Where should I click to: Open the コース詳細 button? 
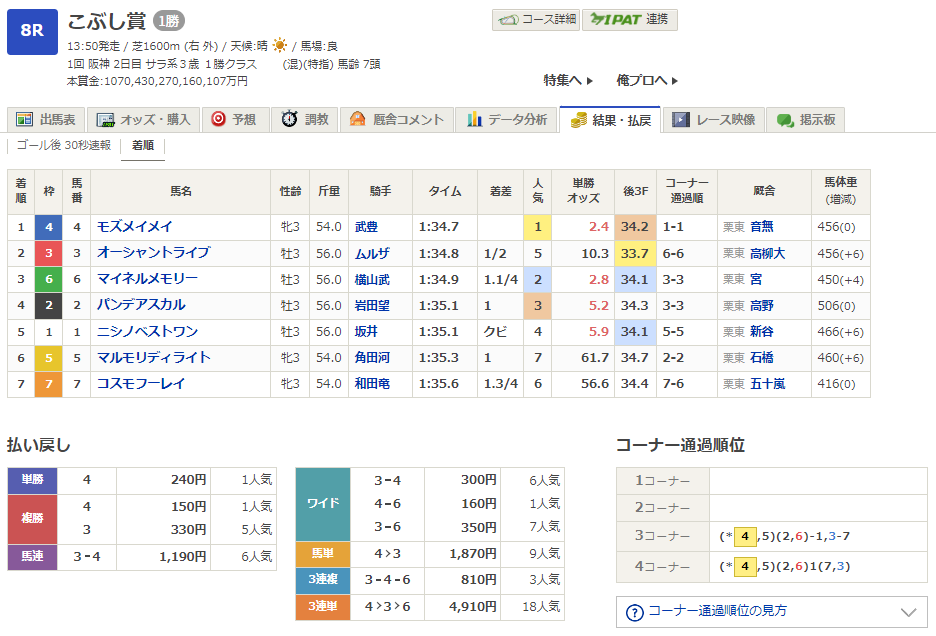[x=535, y=19]
